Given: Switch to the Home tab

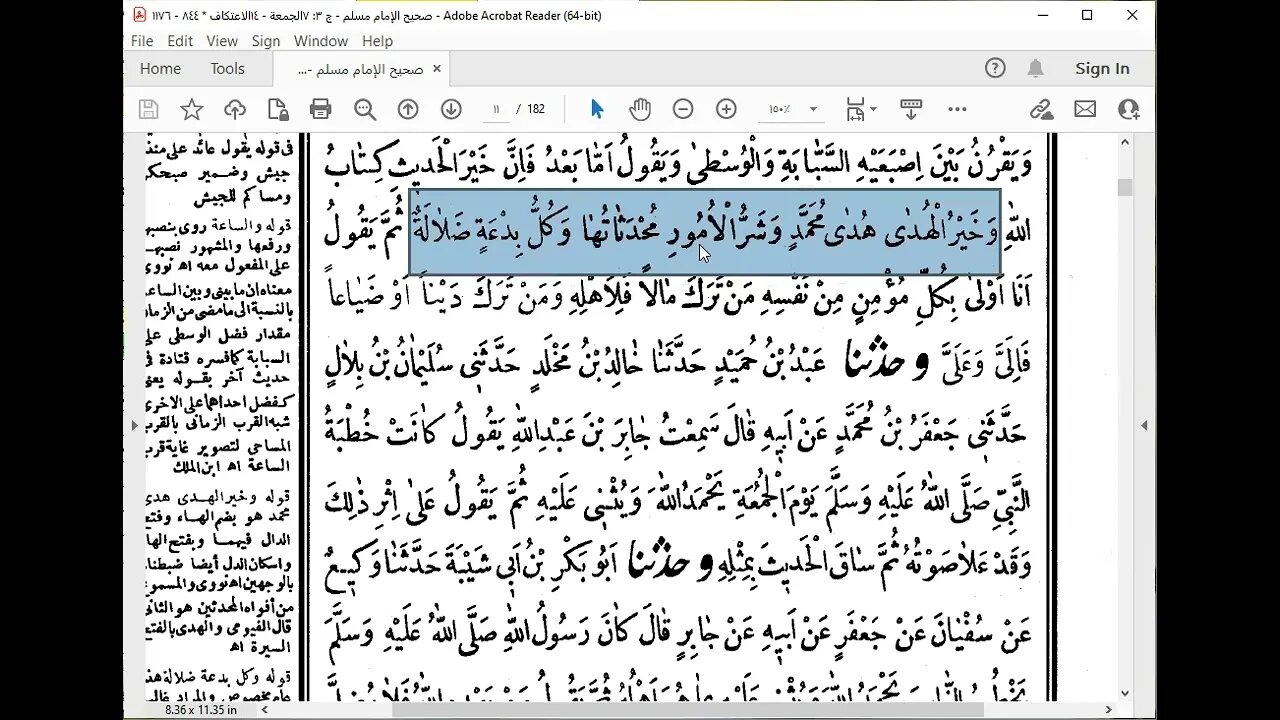Looking at the screenshot, I should 160,68.
